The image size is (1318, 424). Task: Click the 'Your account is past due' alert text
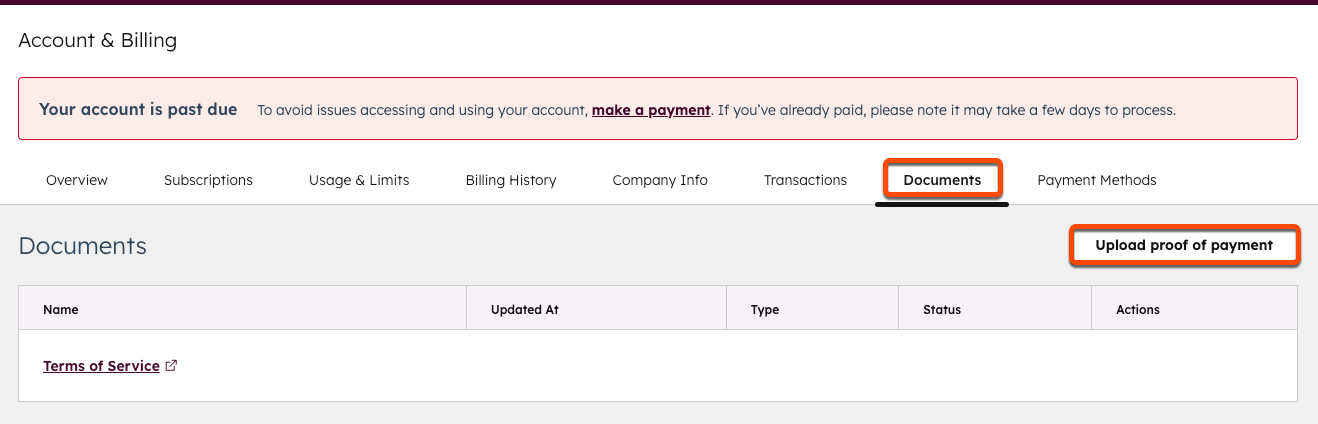pyautogui.click(x=138, y=109)
